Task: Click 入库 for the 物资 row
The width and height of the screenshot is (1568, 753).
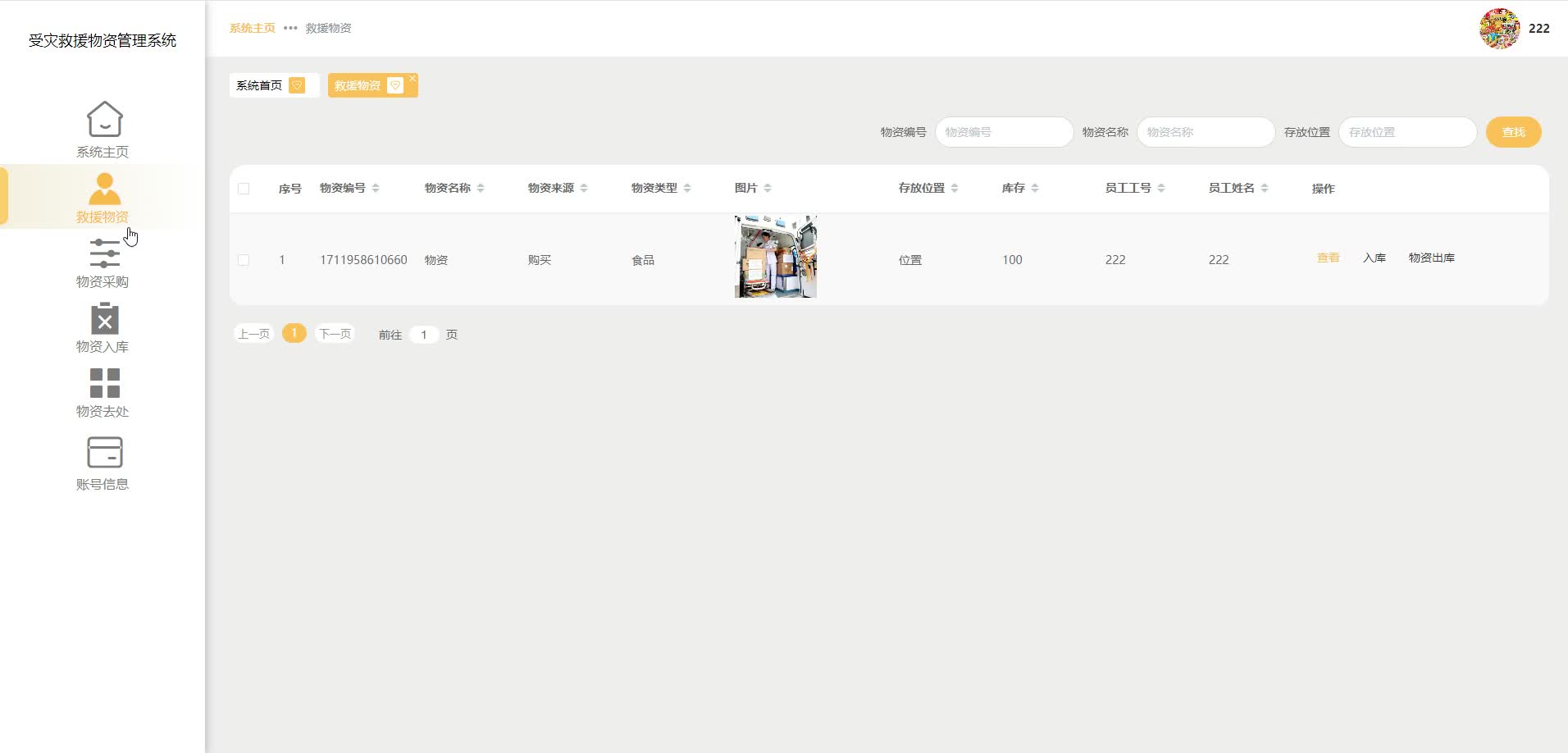Action: tap(1374, 258)
